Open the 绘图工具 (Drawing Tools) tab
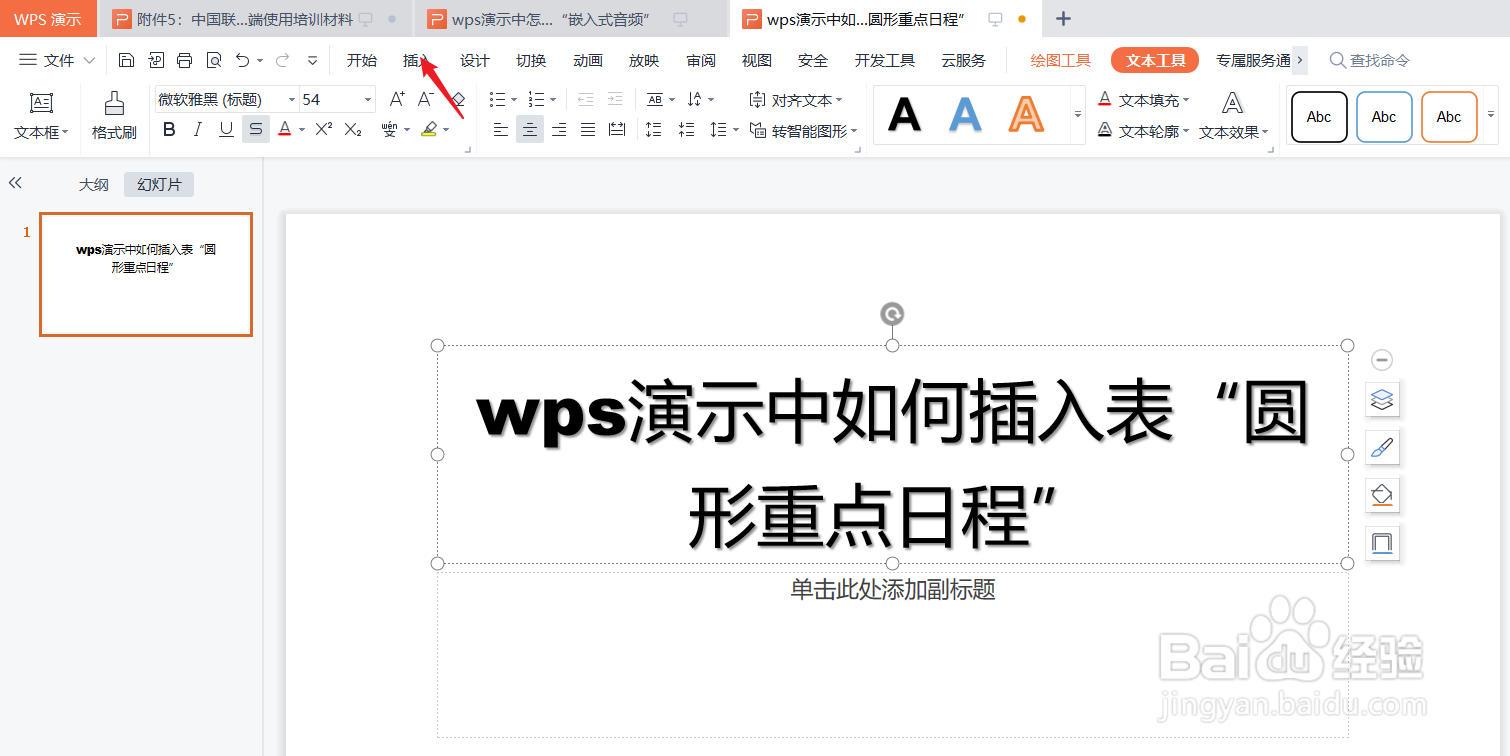This screenshot has height=756, width=1510. [1061, 61]
